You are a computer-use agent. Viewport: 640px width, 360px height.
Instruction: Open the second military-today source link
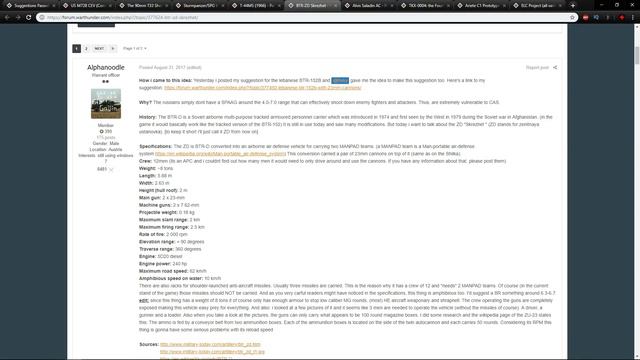coord(212,352)
